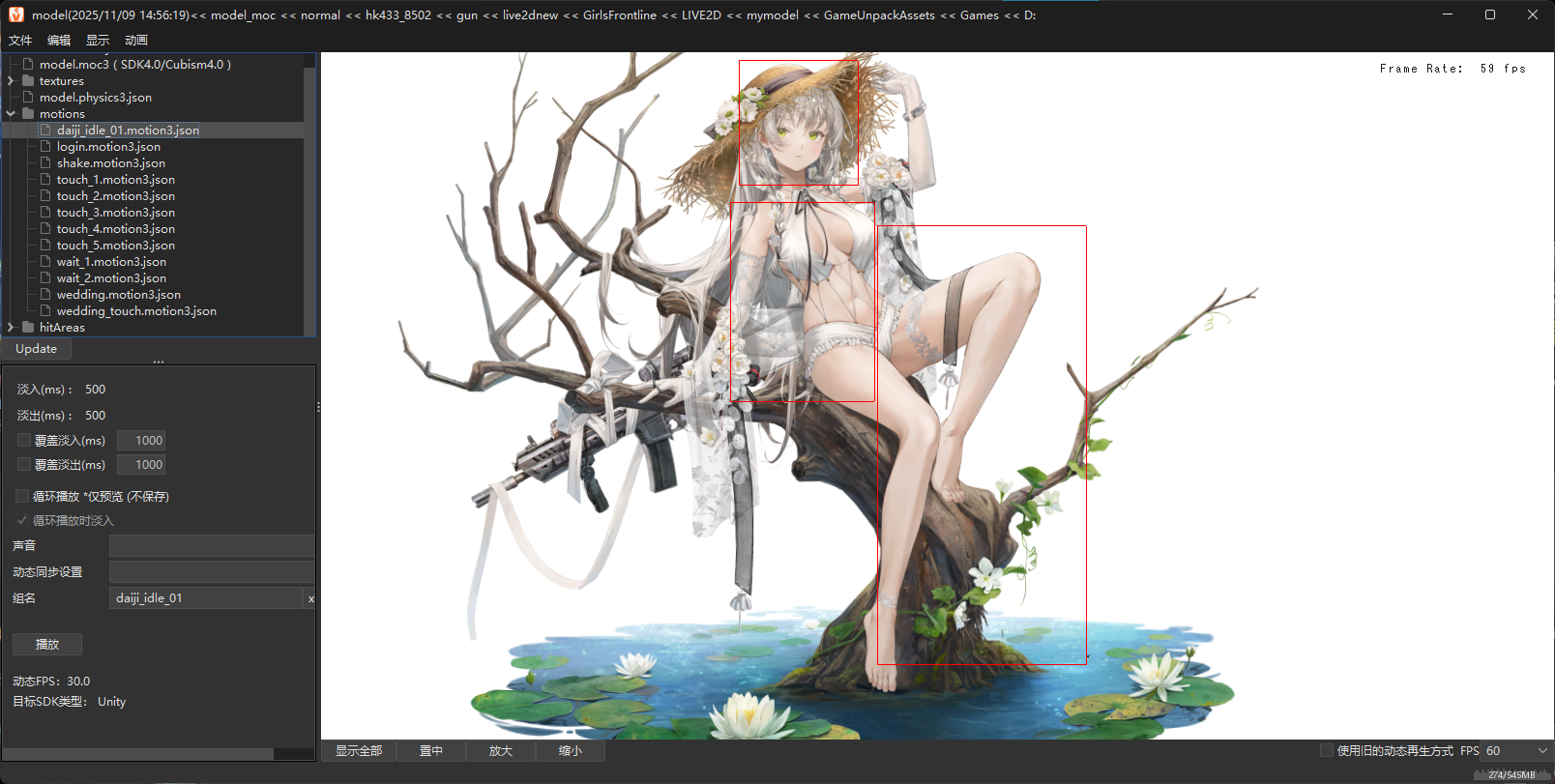The width and height of the screenshot is (1555, 784).
Task: Open the 文件 menu
Action: click(x=20, y=41)
